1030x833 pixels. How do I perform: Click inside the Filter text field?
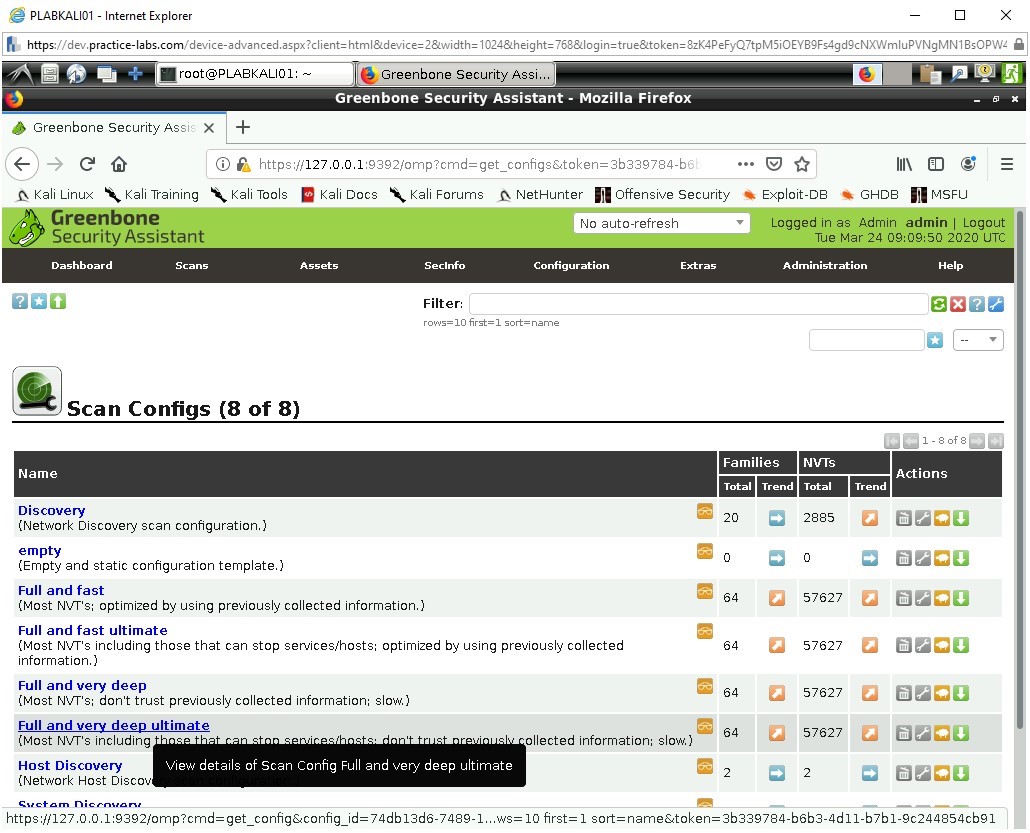(697, 303)
